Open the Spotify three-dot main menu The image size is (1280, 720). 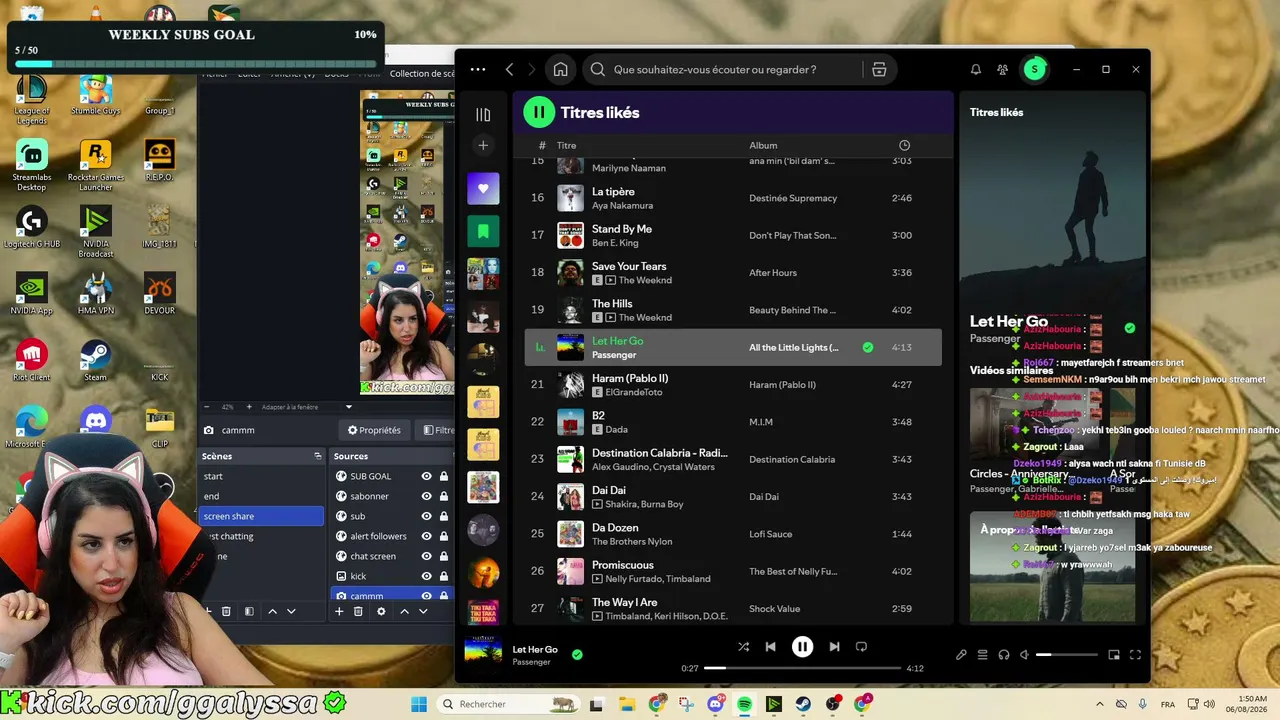point(478,69)
